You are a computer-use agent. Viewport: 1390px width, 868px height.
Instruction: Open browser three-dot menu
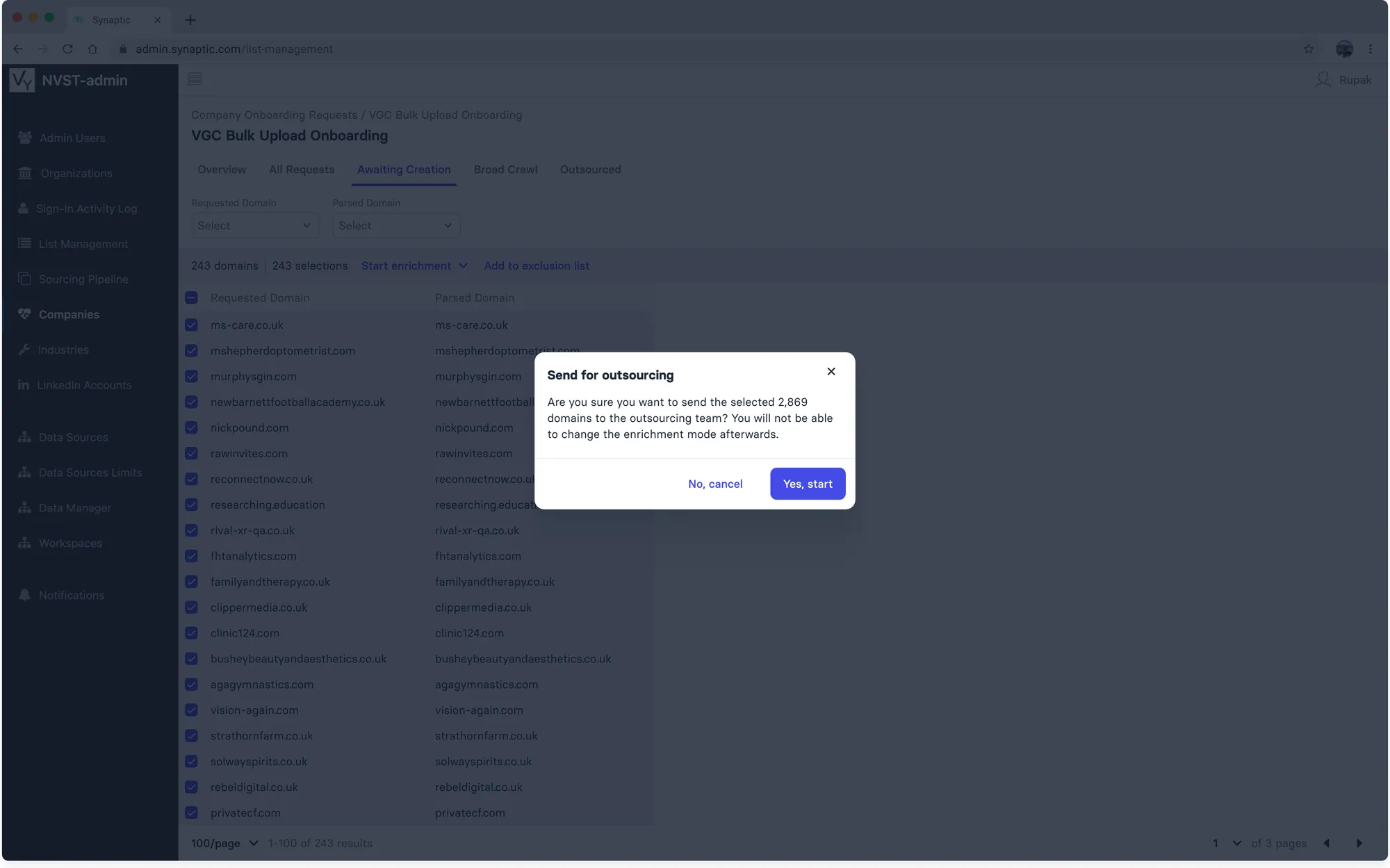pos(1371,49)
